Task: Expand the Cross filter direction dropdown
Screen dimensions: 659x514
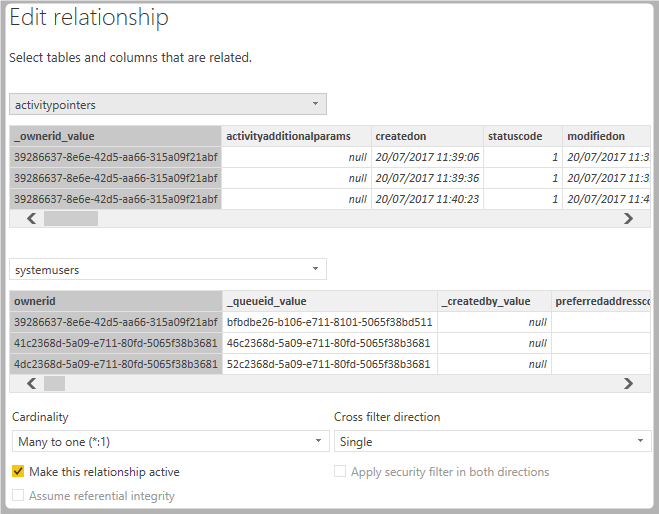Action: 492,441
